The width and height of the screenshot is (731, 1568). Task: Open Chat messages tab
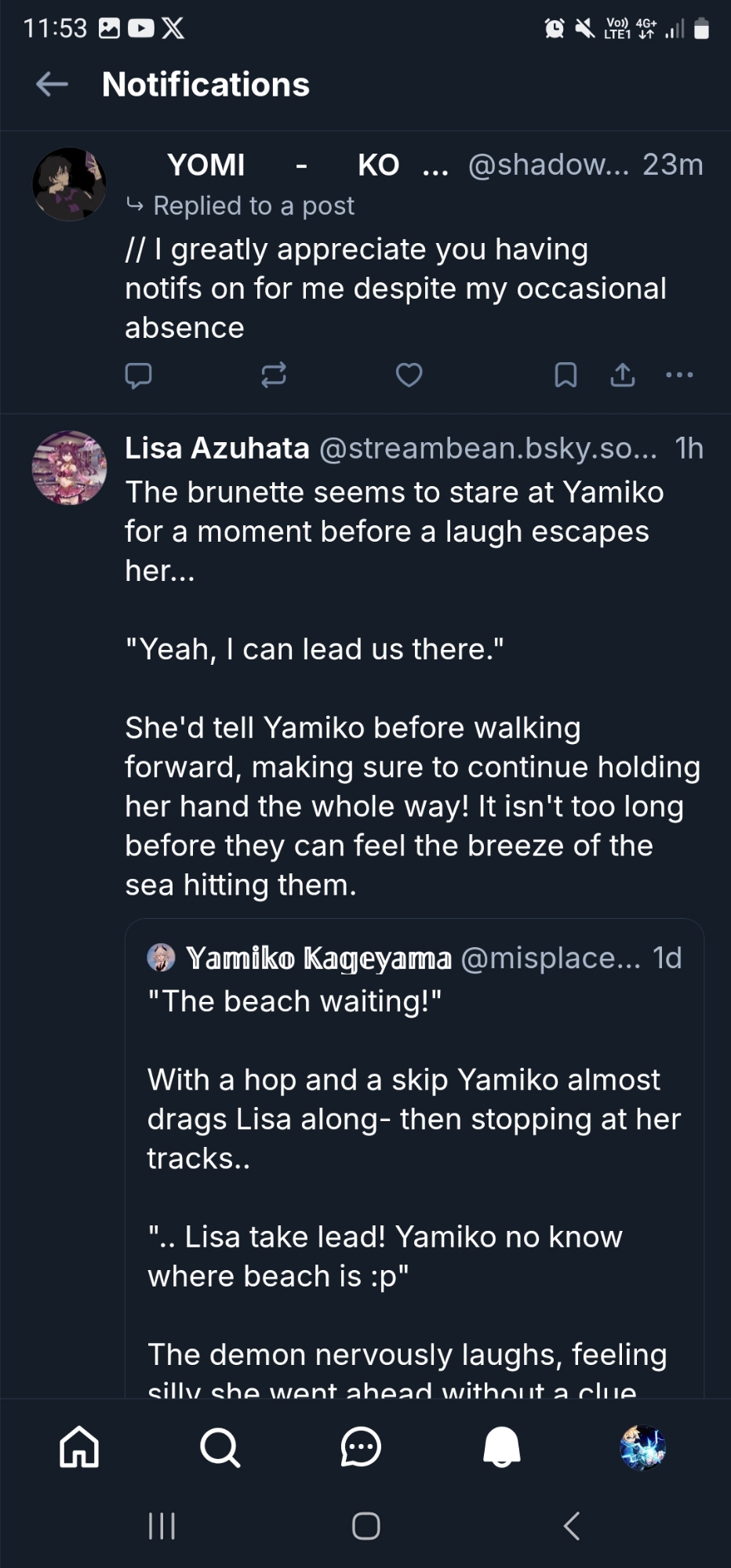(361, 1447)
